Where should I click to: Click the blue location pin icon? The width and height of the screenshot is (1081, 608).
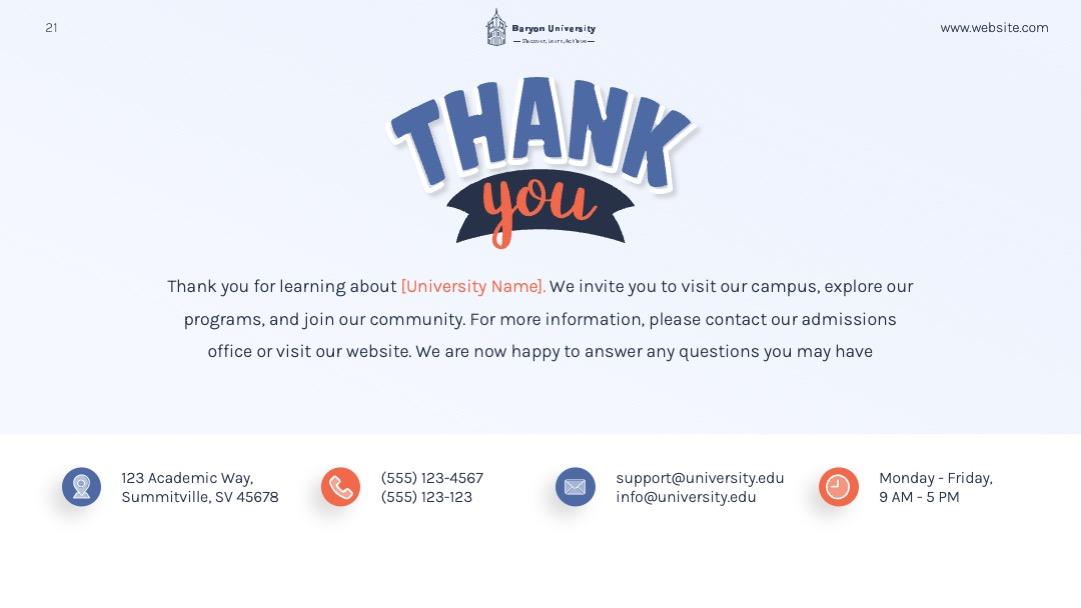81,487
